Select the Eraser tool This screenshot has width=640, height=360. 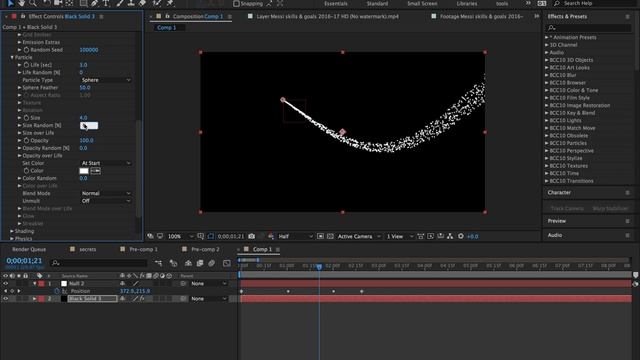click(x=142, y=3)
